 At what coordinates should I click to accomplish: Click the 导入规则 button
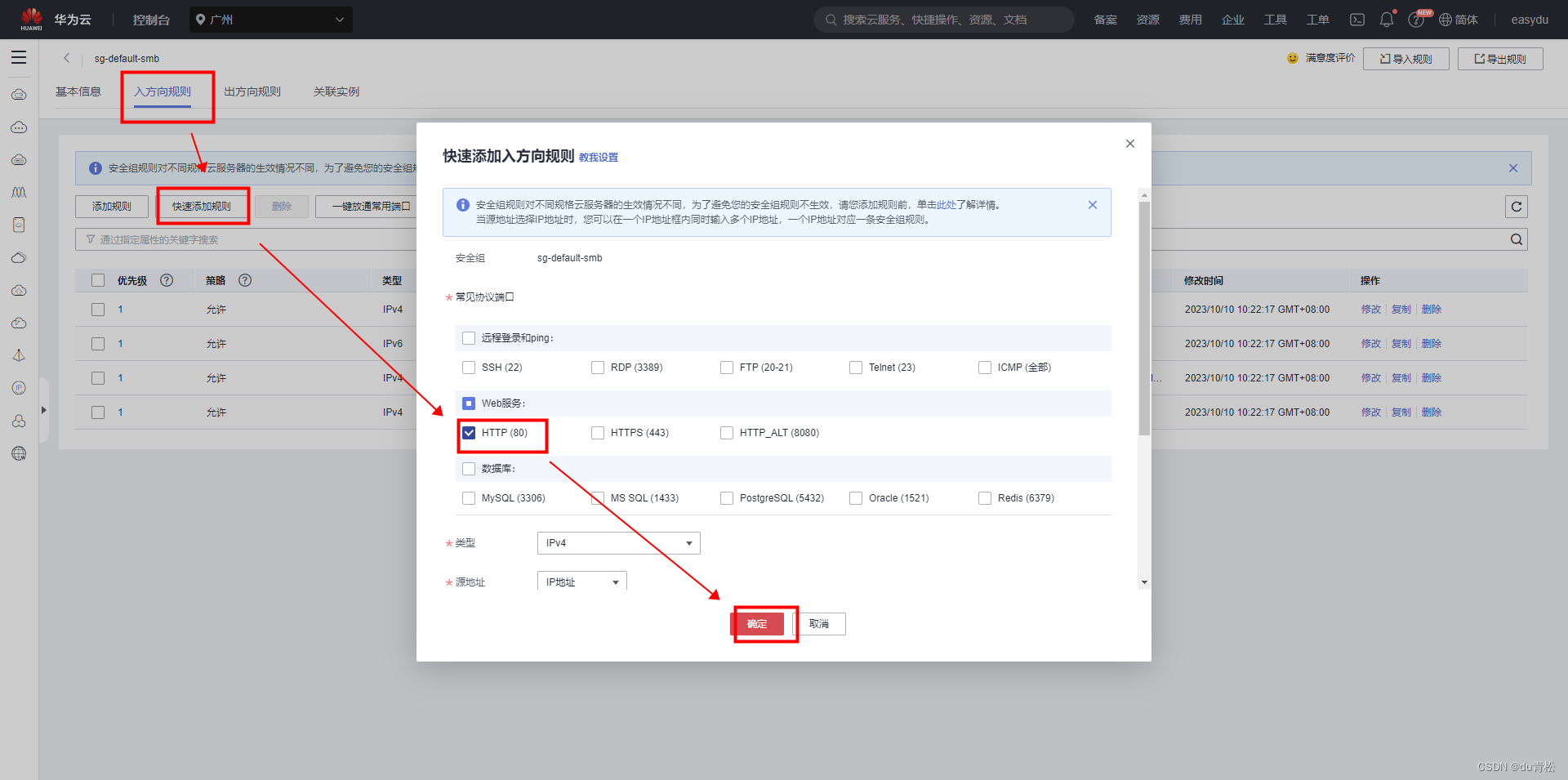tap(1406, 59)
